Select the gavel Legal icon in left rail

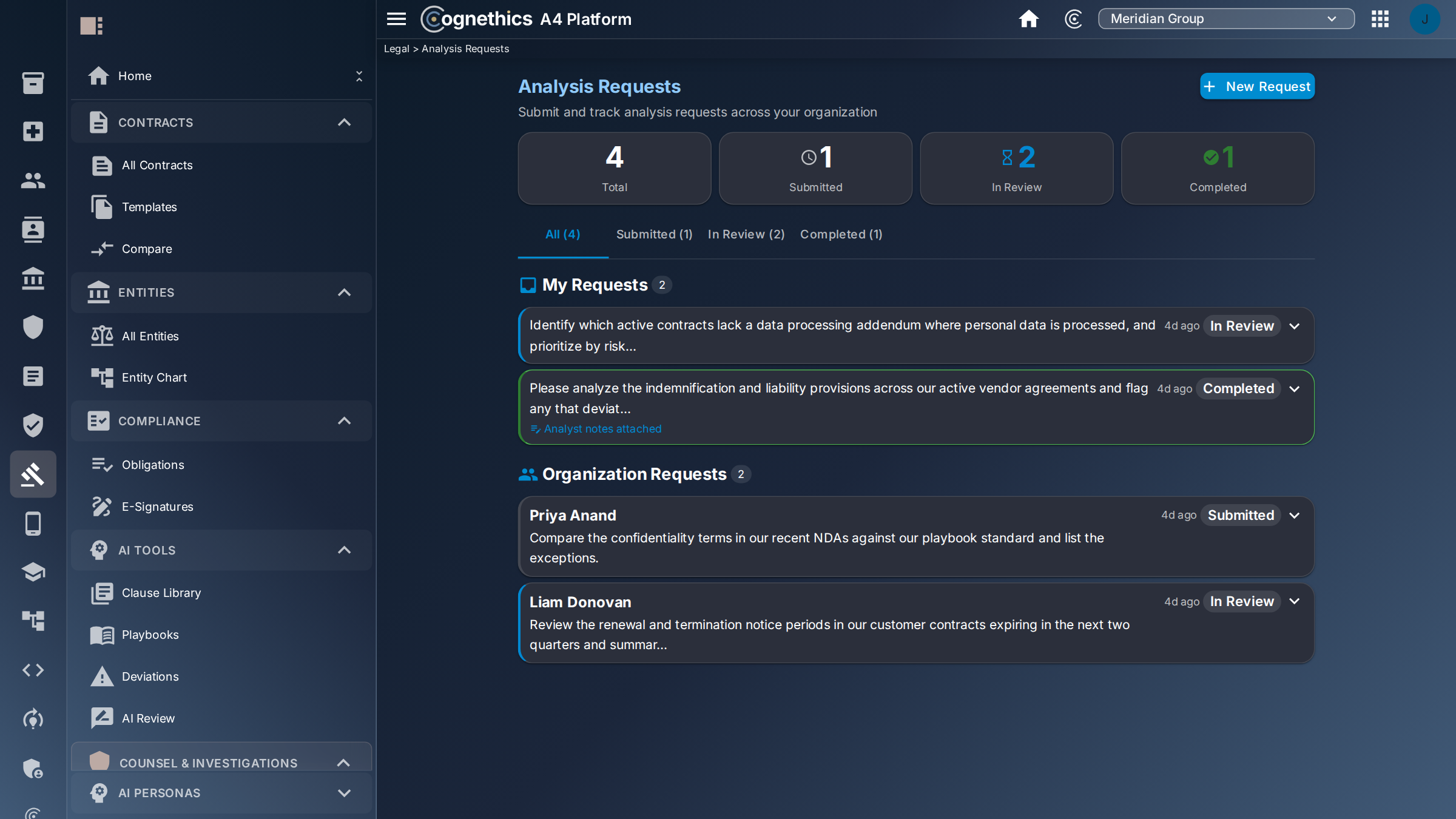[33, 474]
